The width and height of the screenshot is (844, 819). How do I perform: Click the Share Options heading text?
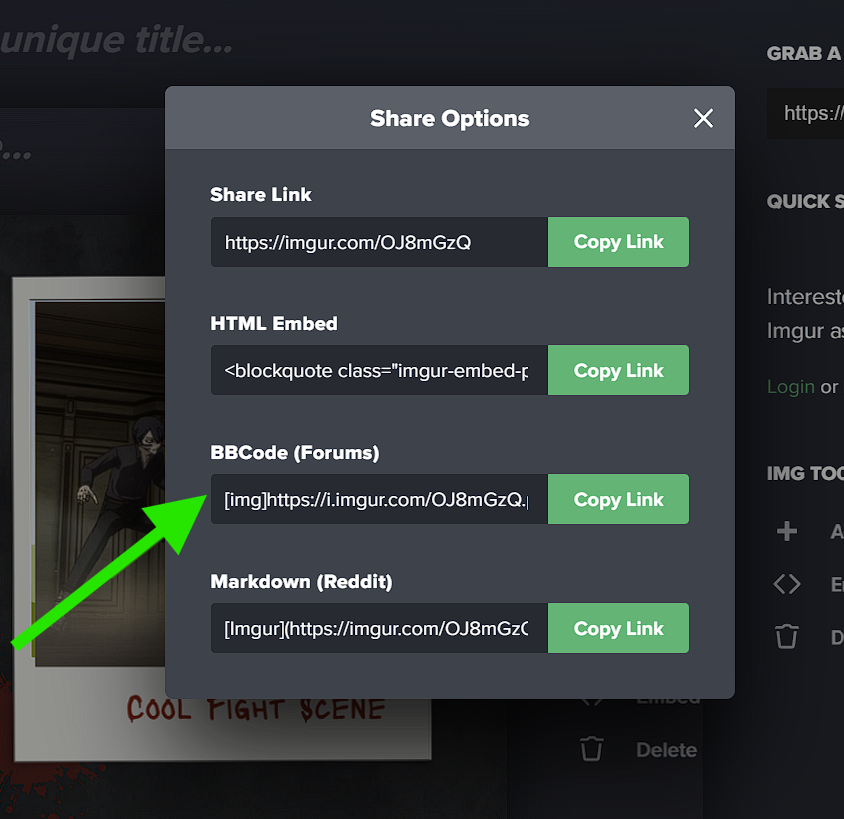(x=449, y=118)
